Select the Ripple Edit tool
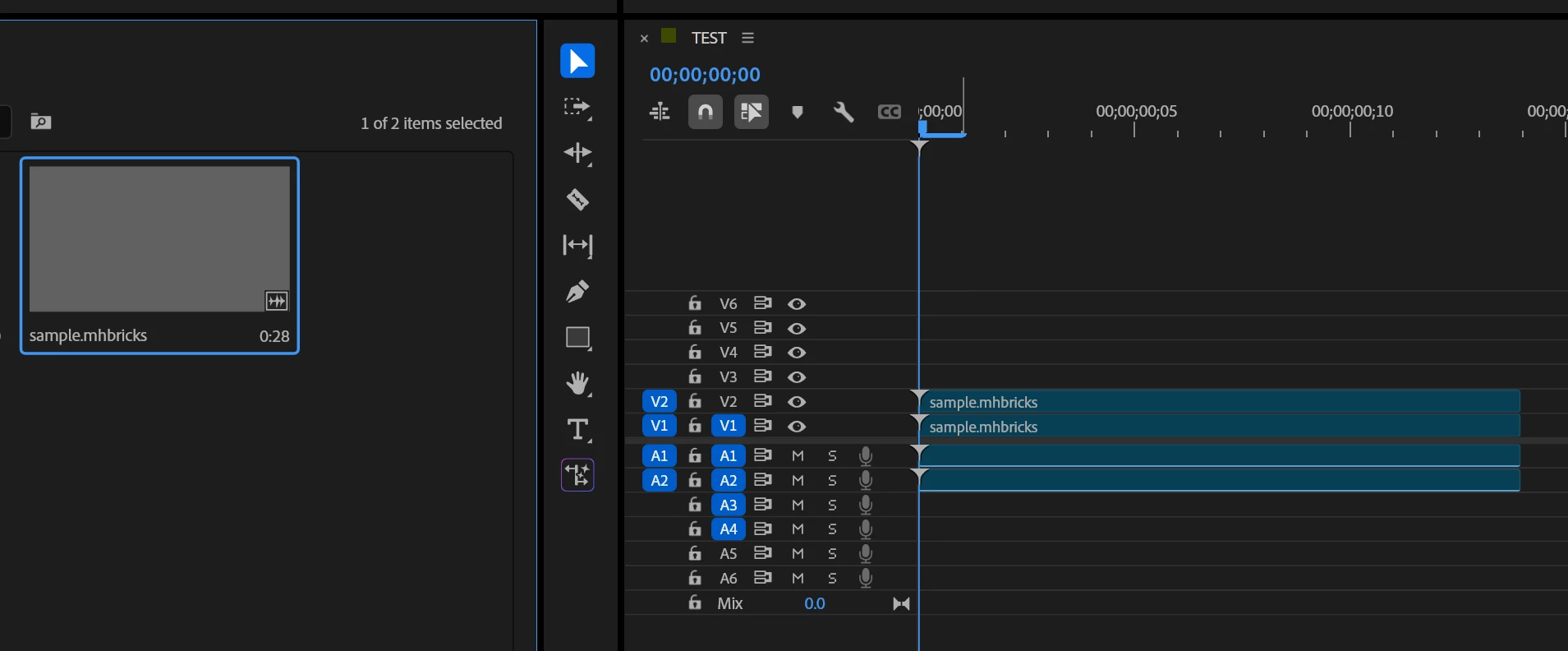Image resolution: width=1568 pixels, height=651 pixels. [577, 153]
